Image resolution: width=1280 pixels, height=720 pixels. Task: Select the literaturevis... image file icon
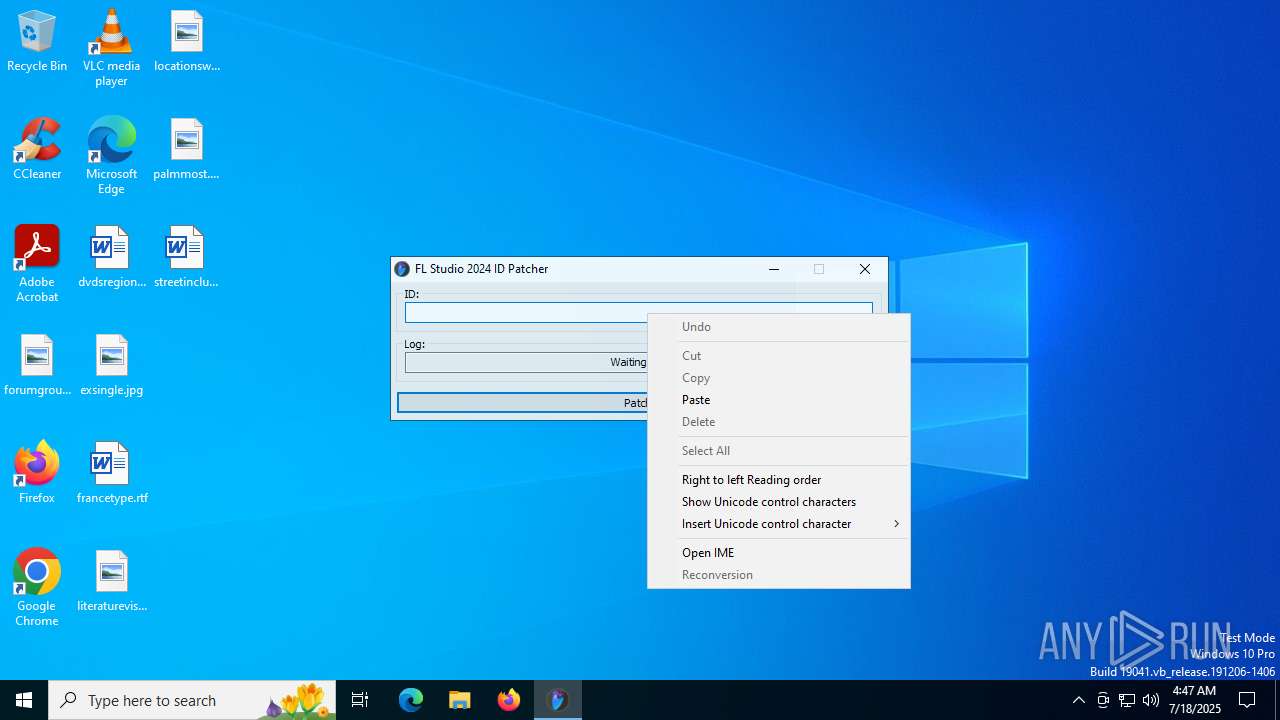(x=111, y=582)
